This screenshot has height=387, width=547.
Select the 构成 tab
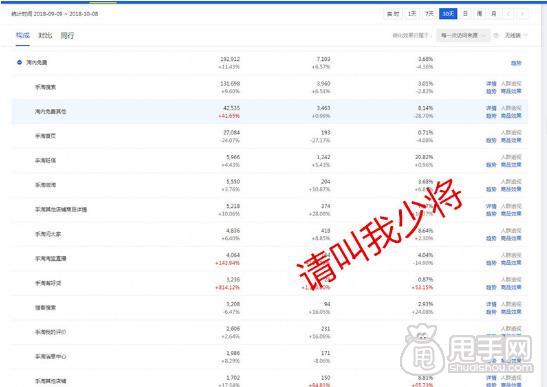pos(23,35)
